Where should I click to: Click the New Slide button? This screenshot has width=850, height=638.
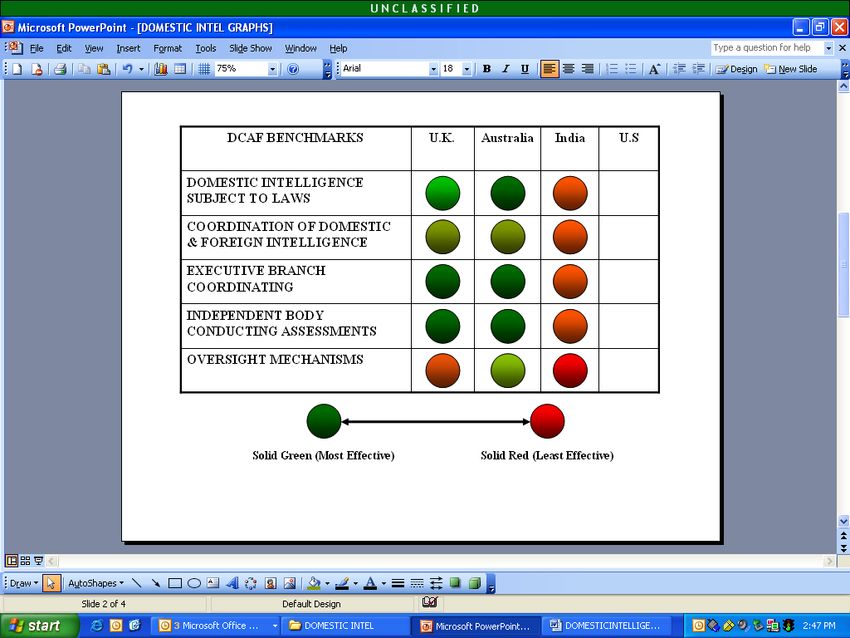790,69
